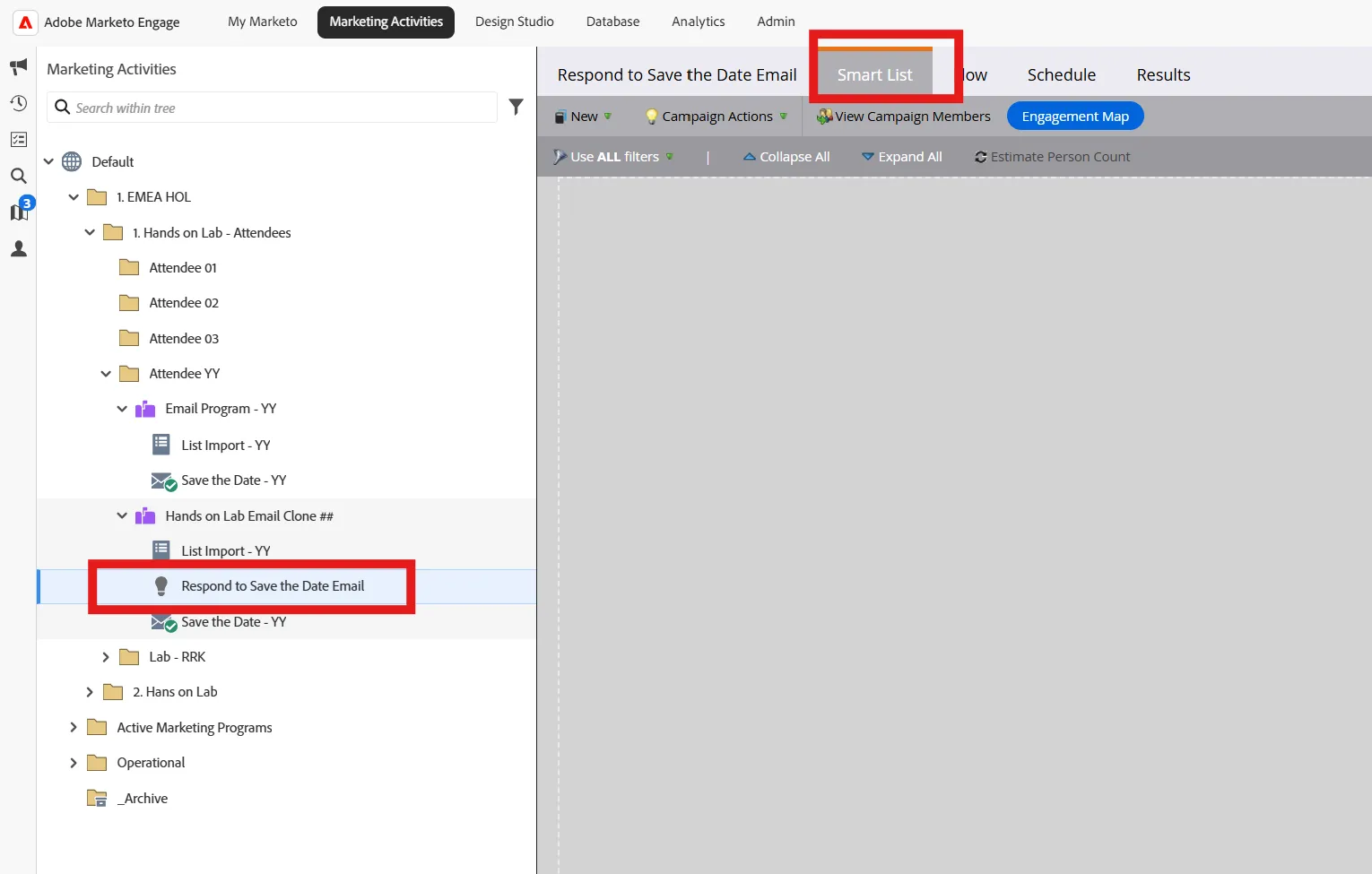Open the New dropdown menu
The height and width of the screenshot is (874, 1372).
point(583,117)
